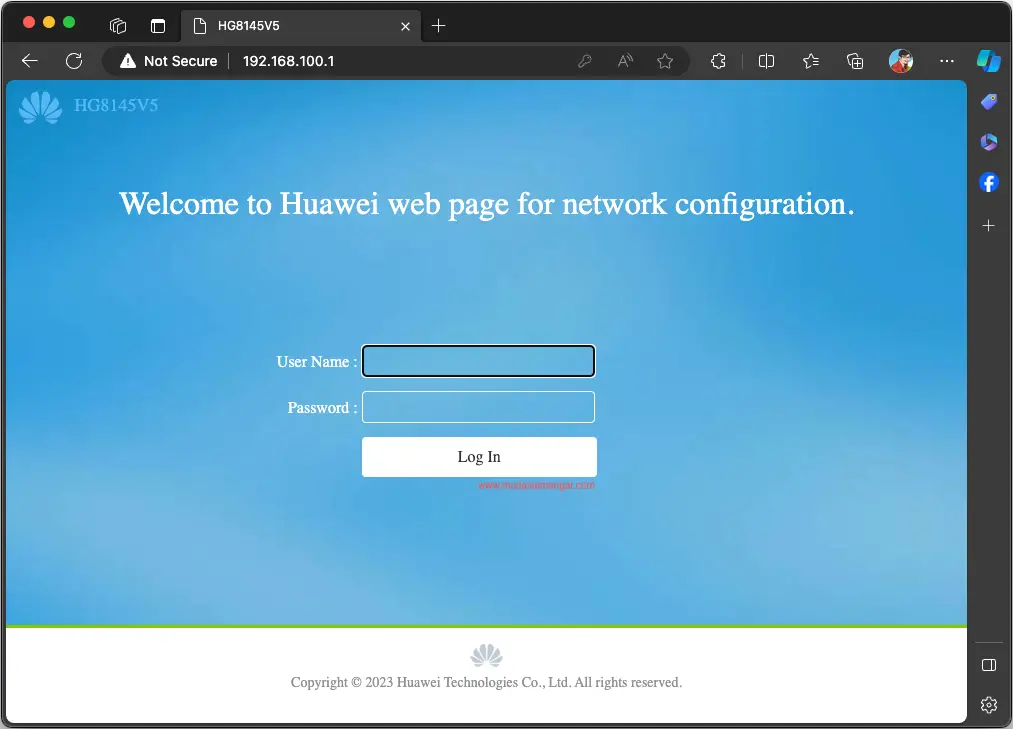Click the Welcome to Huawei heading text
This screenshot has width=1013, height=729.
coord(486,204)
